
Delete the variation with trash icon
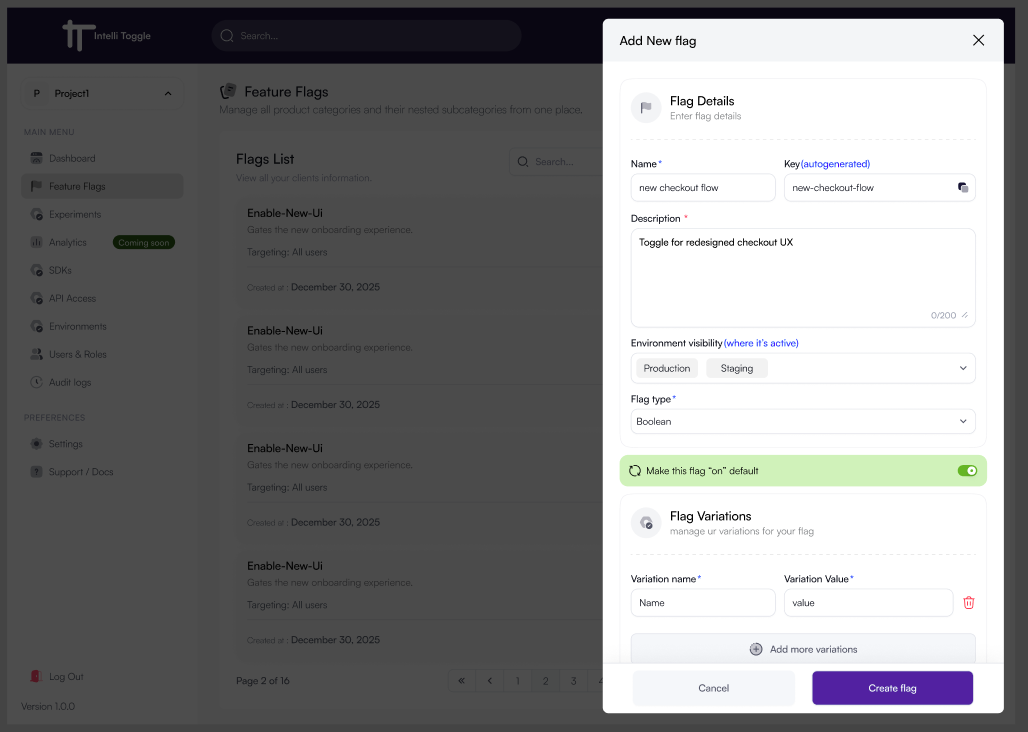click(968, 602)
